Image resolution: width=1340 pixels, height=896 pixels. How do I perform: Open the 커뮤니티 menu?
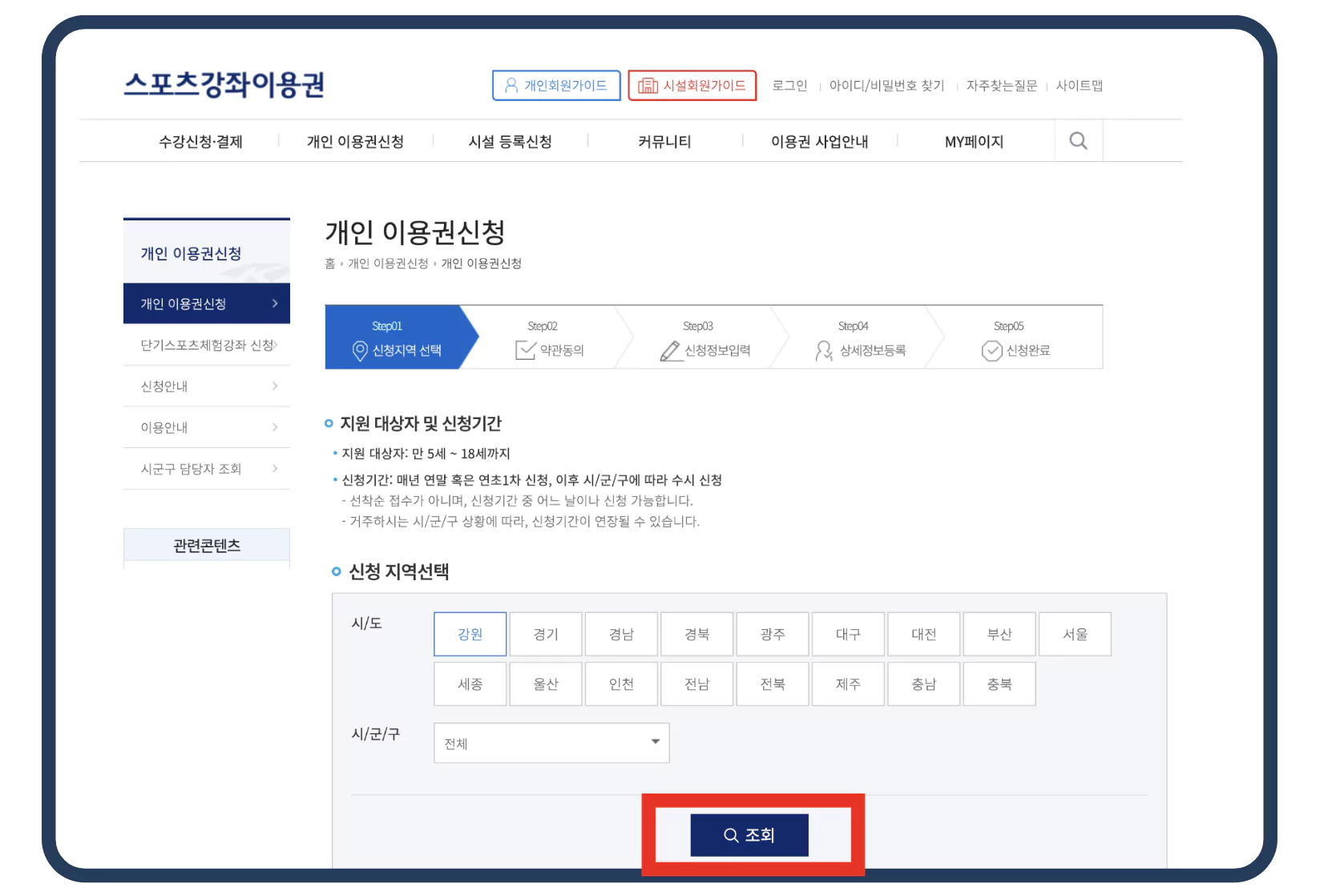tap(664, 142)
